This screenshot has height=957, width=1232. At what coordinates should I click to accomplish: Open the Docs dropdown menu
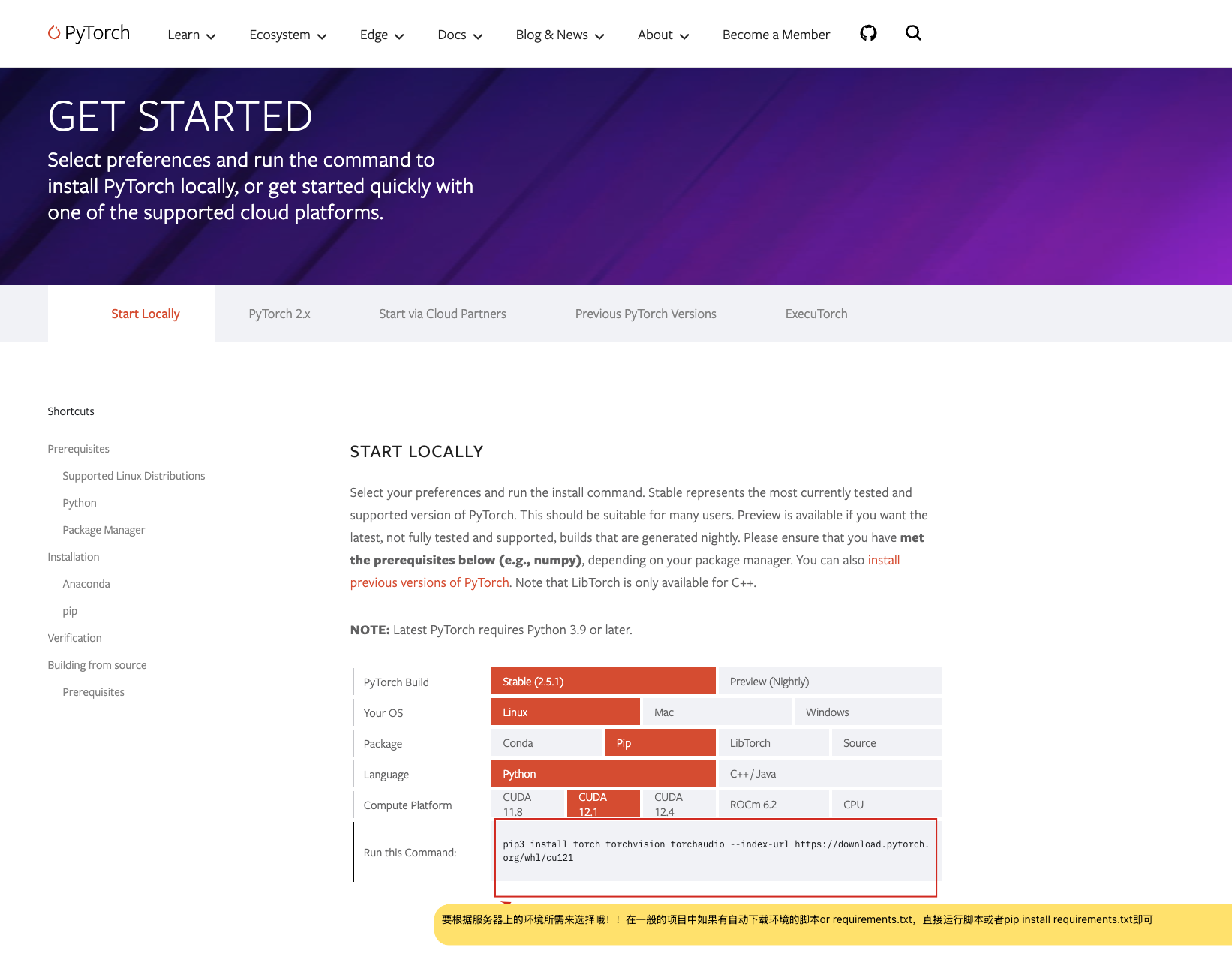click(460, 35)
